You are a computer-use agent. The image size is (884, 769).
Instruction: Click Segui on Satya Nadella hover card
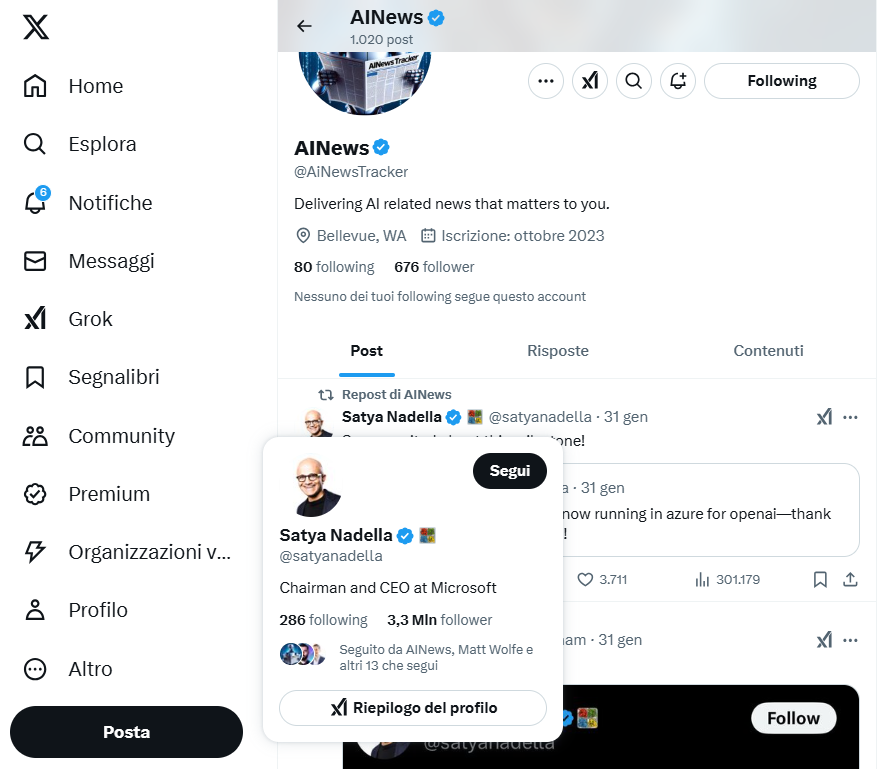(x=510, y=471)
